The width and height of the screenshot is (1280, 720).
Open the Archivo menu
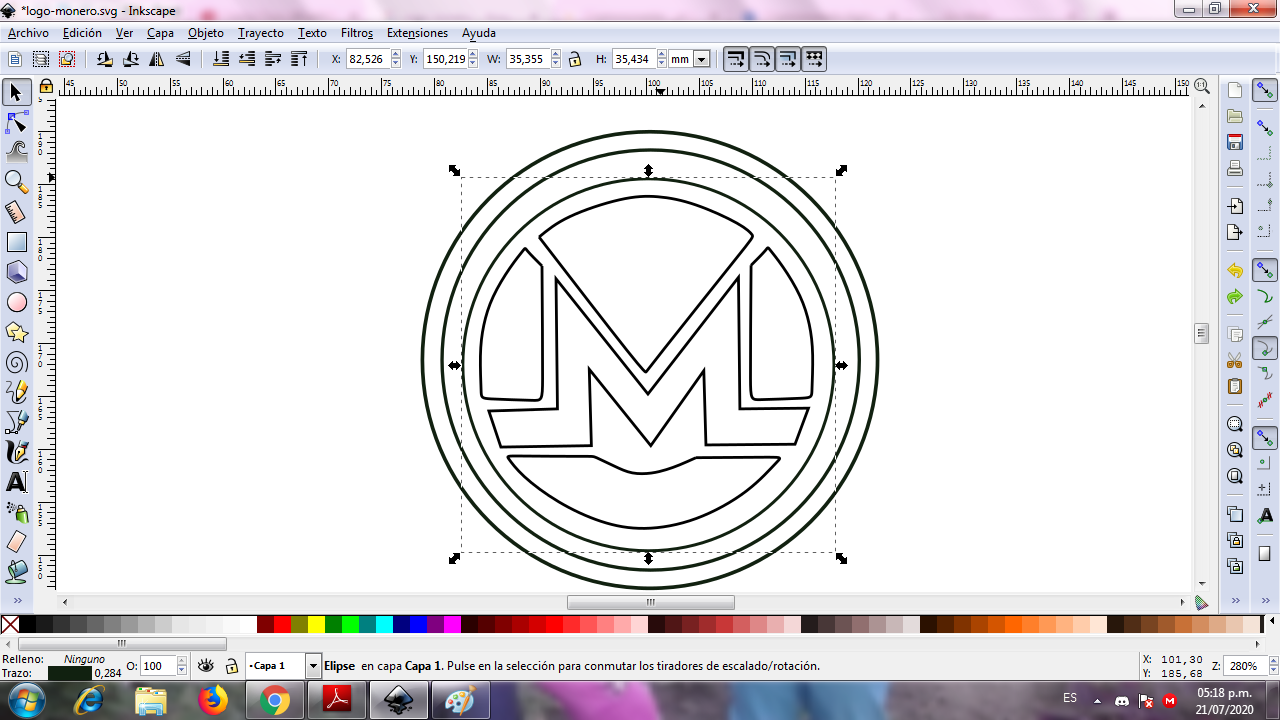(28, 33)
